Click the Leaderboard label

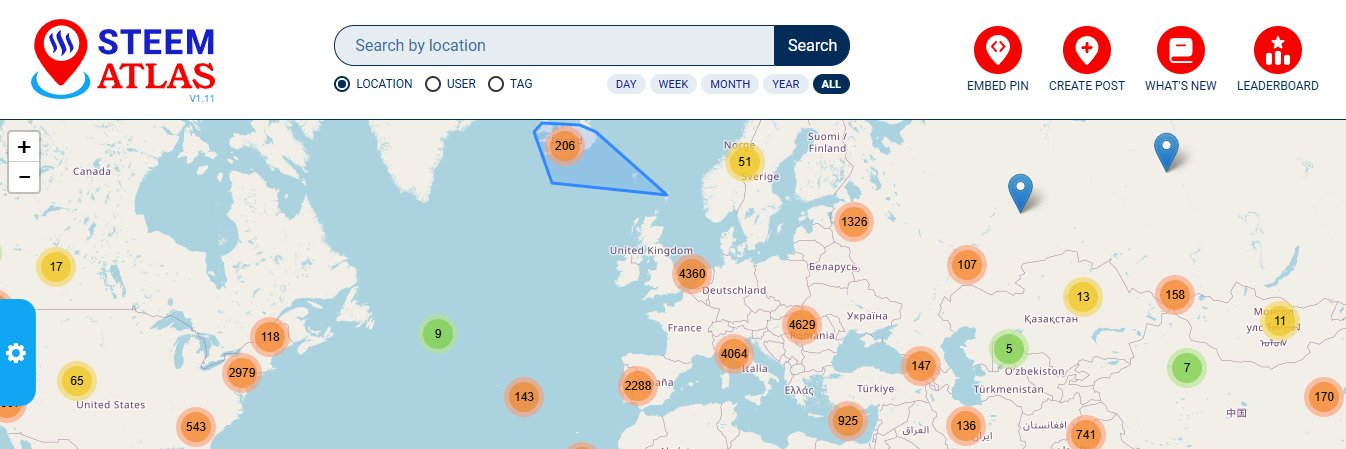click(x=1278, y=86)
